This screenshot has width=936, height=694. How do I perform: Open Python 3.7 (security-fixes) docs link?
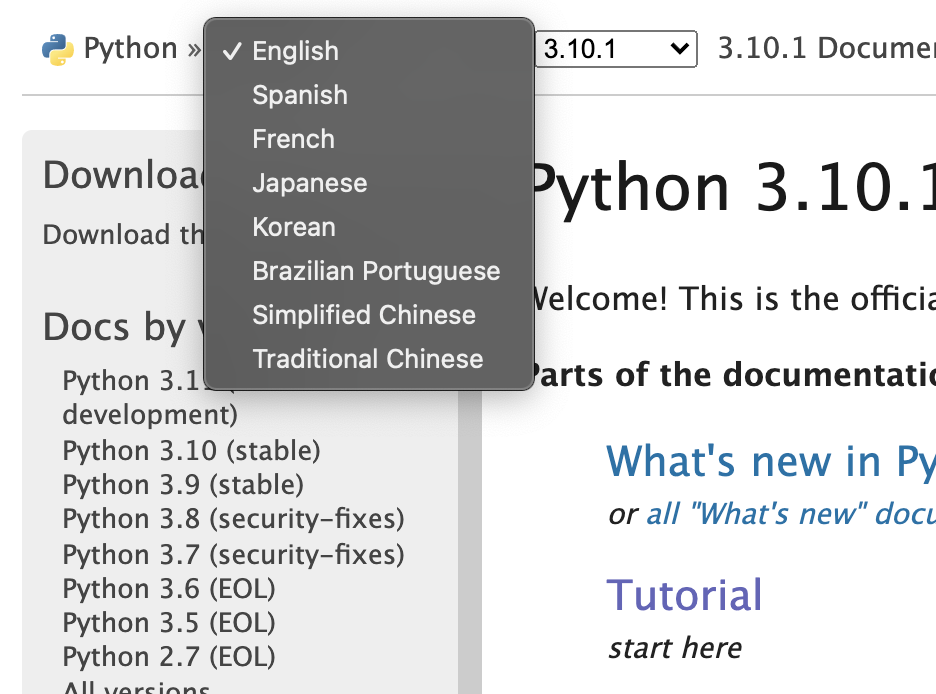(x=233, y=555)
